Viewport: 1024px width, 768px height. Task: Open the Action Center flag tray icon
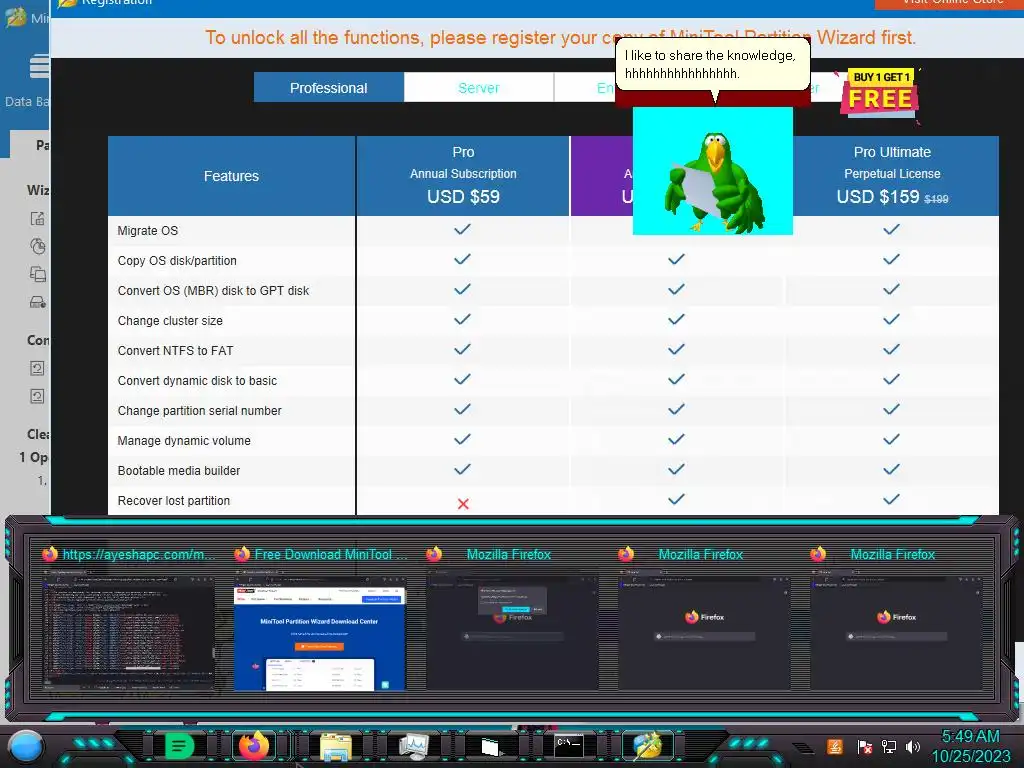[864, 746]
